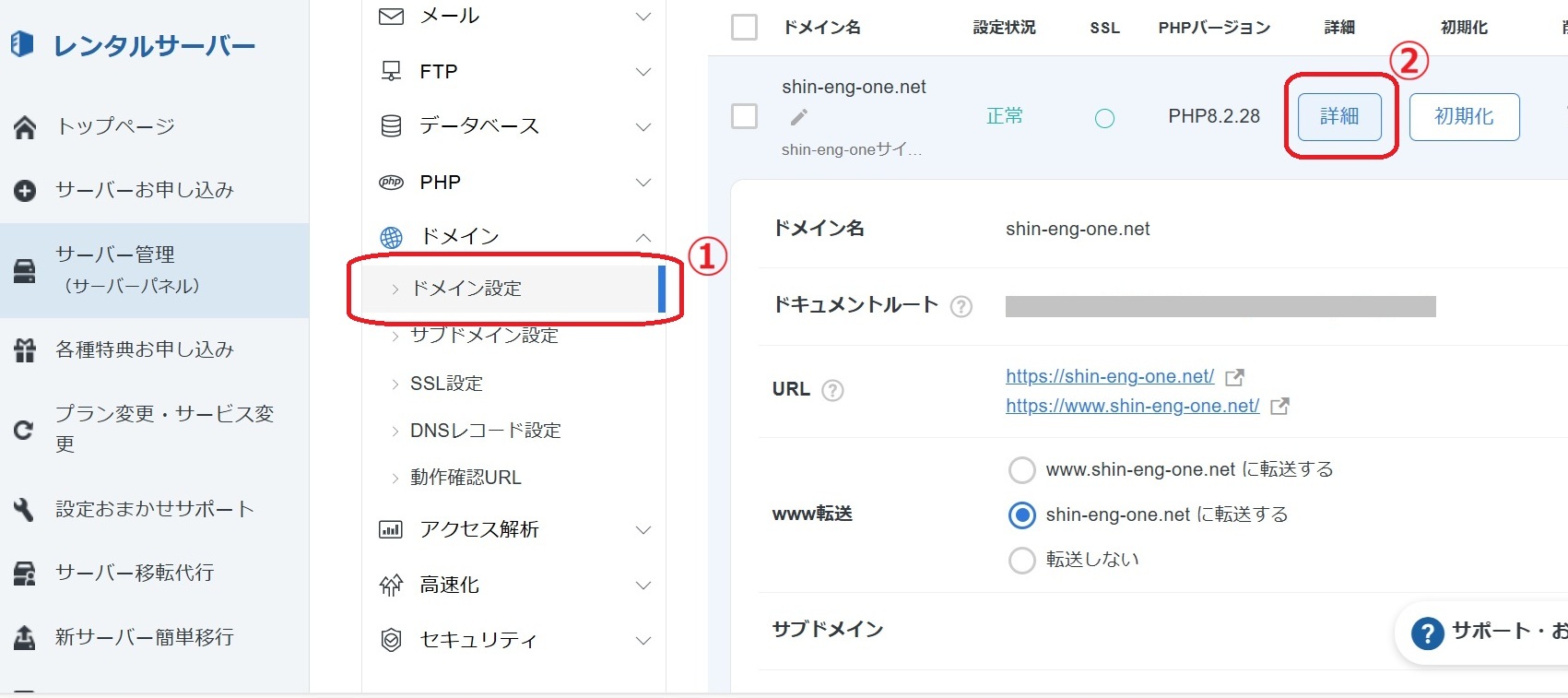Open 各種特典お申し込み sidebar link
Image resolution: width=1568 pixels, height=698 pixels.
tap(145, 349)
